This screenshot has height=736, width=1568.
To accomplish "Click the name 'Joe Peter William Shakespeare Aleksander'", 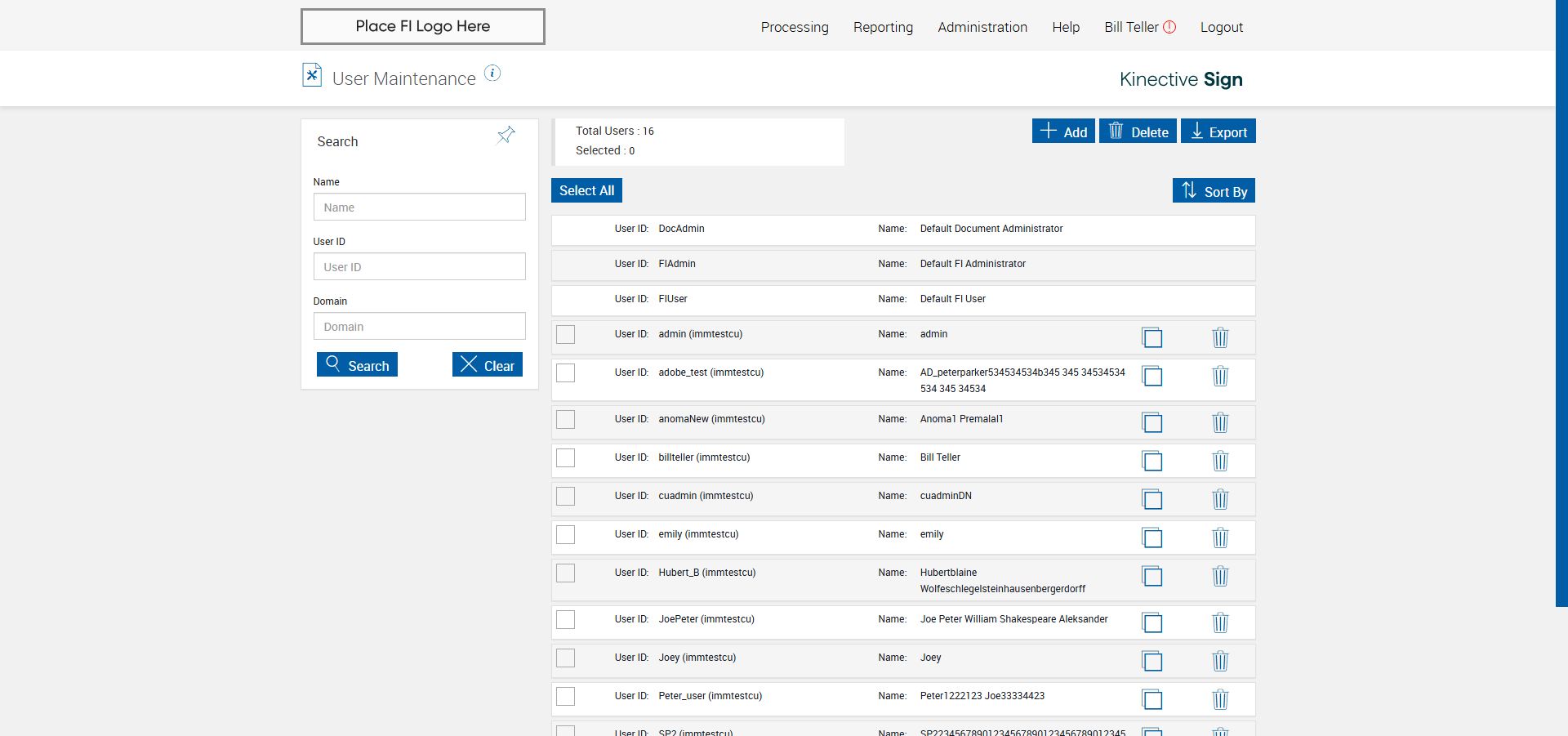I will click(x=1013, y=619).
